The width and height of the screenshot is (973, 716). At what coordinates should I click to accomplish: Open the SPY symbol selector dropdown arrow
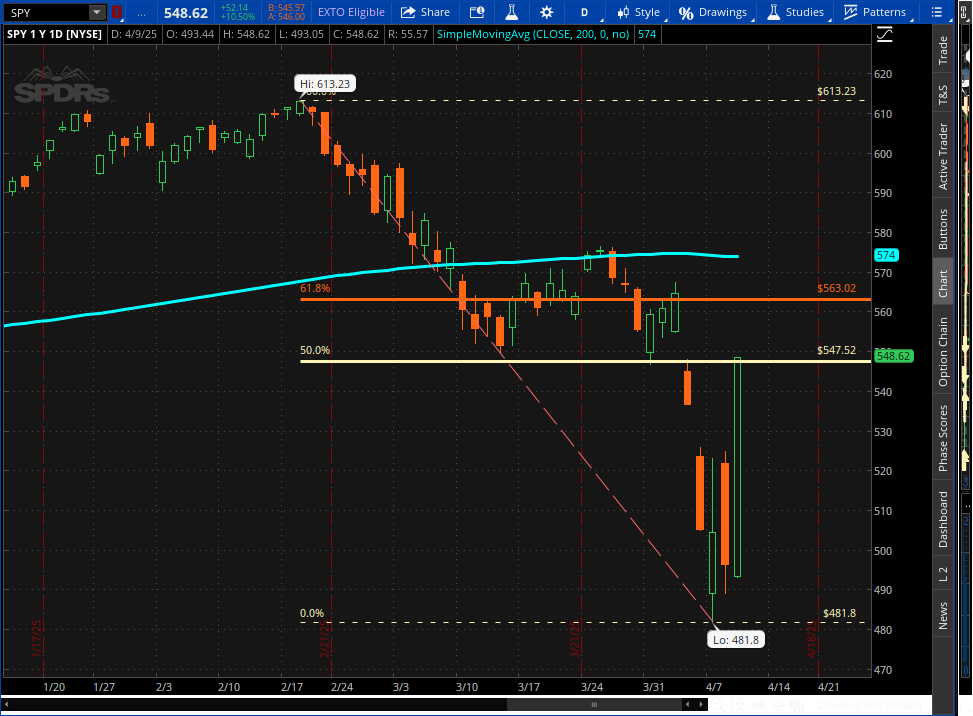97,12
